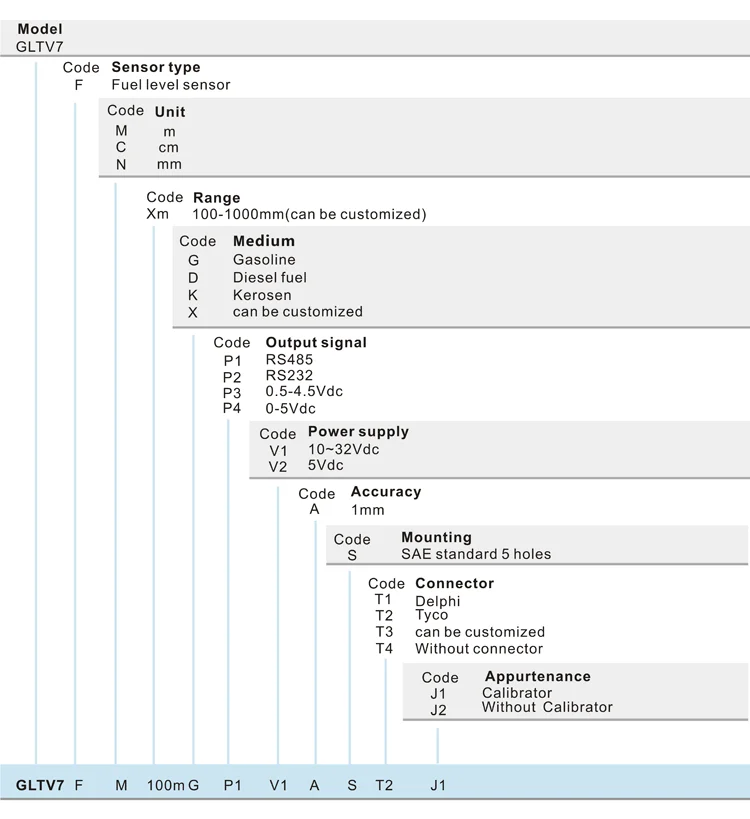Select unit code 'C' for cm
The width and height of the screenshot is (750, 819).
tap(121, 147)
